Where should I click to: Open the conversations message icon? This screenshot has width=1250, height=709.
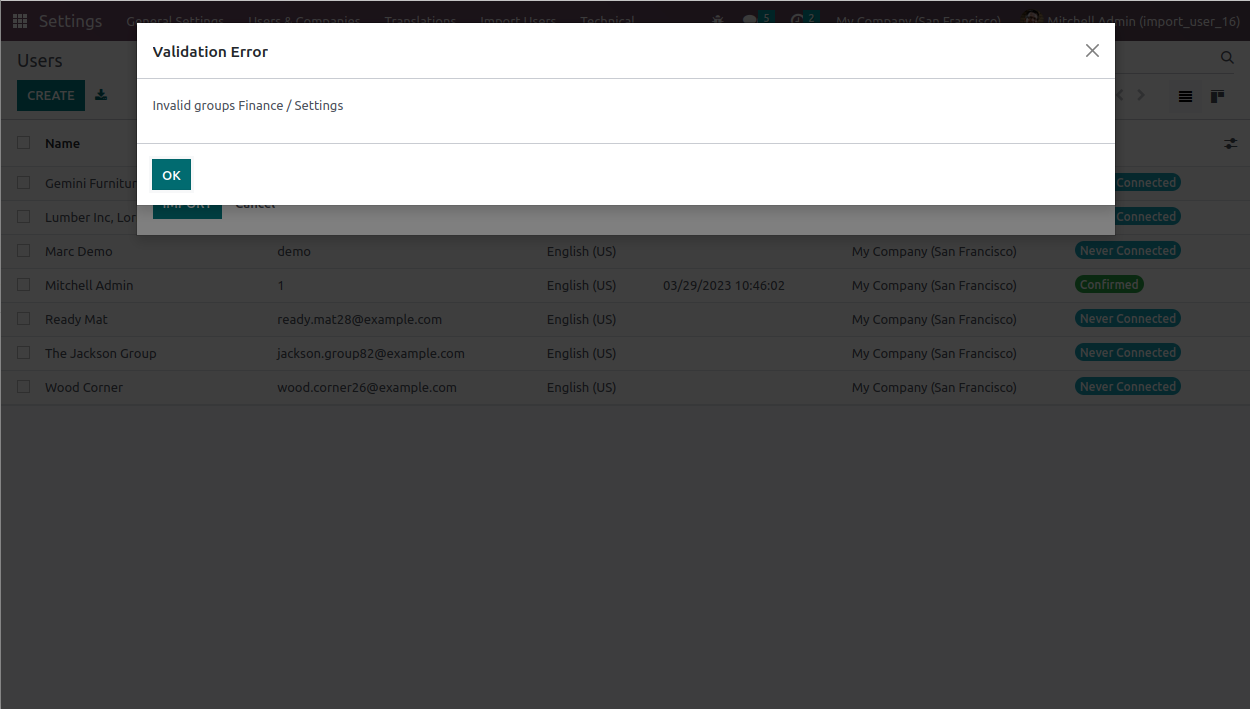(x=750, y=21)
